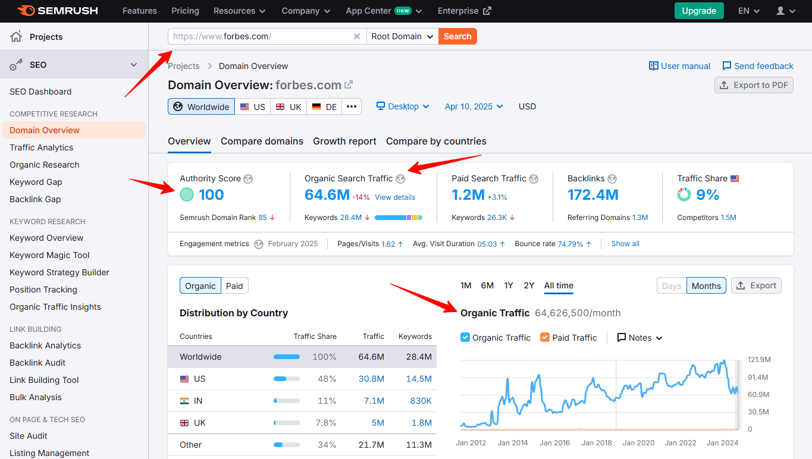Open Backlink Analytics in the sidebar
Viewport: 812px width, 459px height.
point(45,346)
